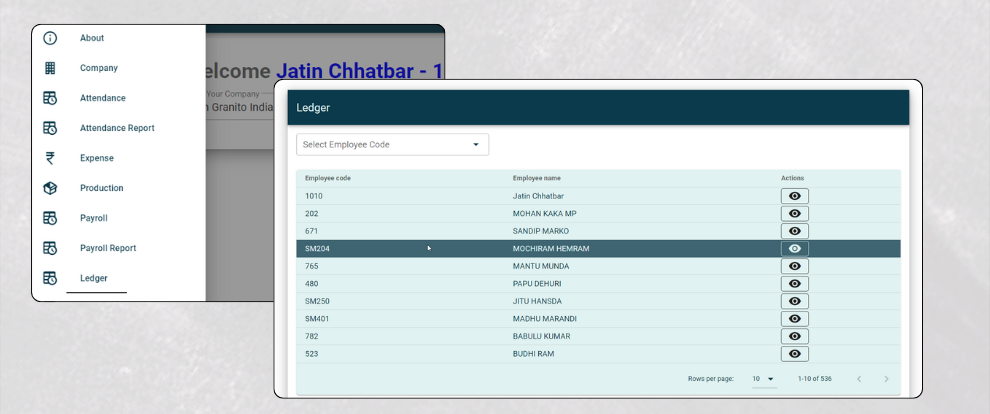
Task: Click the Attendance calendar icon
Action: coord(50,98)
